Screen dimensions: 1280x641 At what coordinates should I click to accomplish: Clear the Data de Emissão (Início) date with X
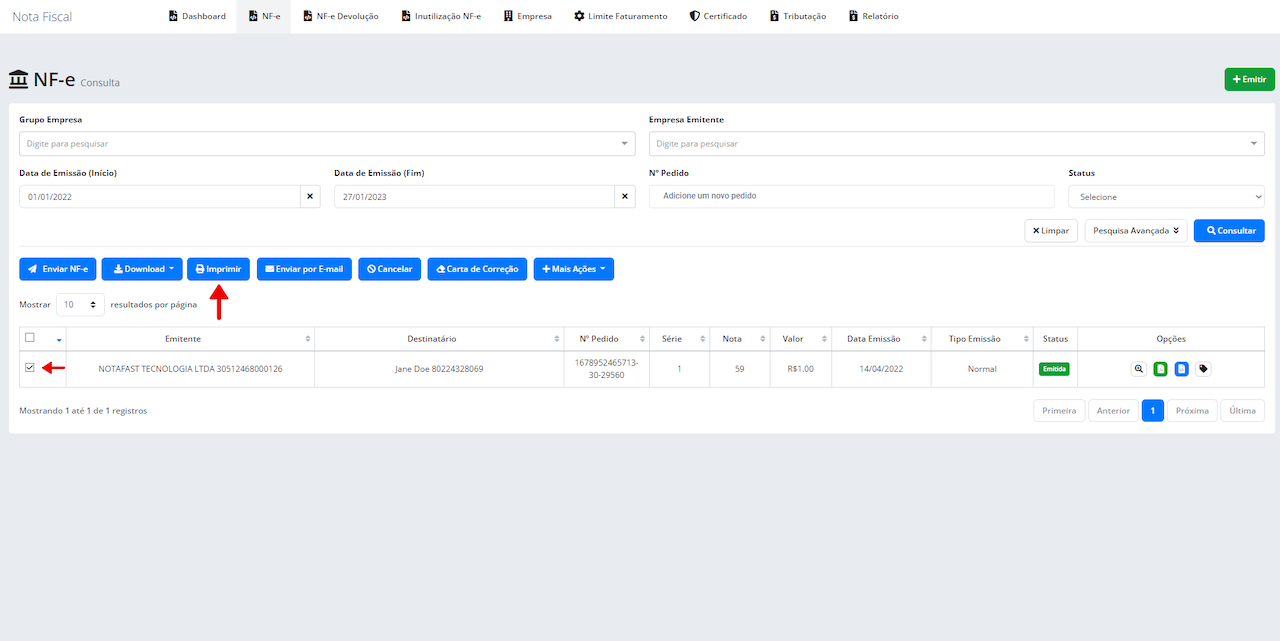click(310, 197)
